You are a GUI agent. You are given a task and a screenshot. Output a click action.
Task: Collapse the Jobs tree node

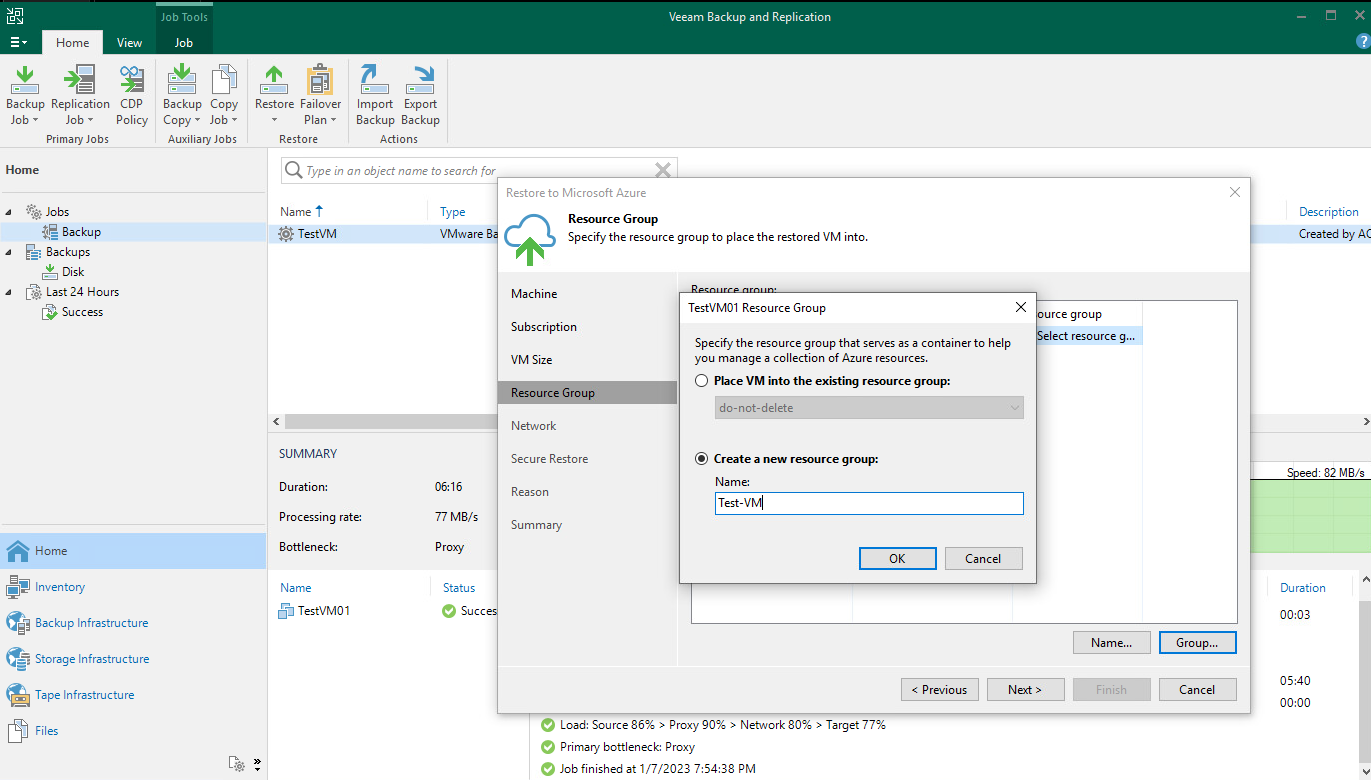(x=10, y=212)
